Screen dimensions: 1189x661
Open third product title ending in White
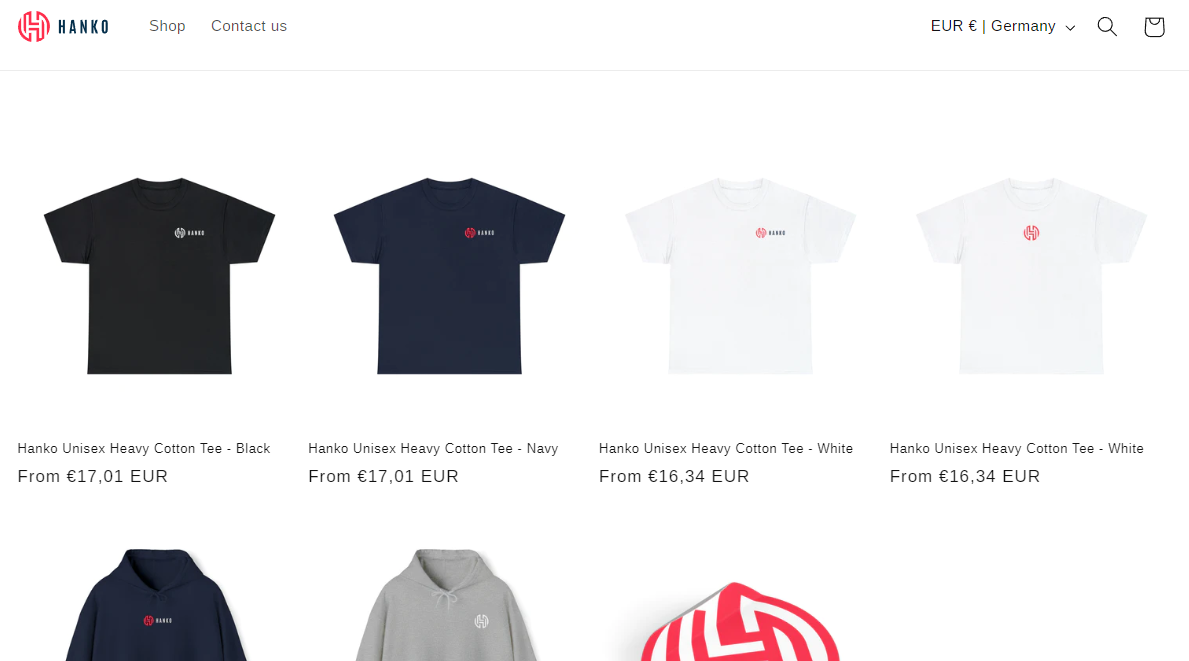pos(726,449)
